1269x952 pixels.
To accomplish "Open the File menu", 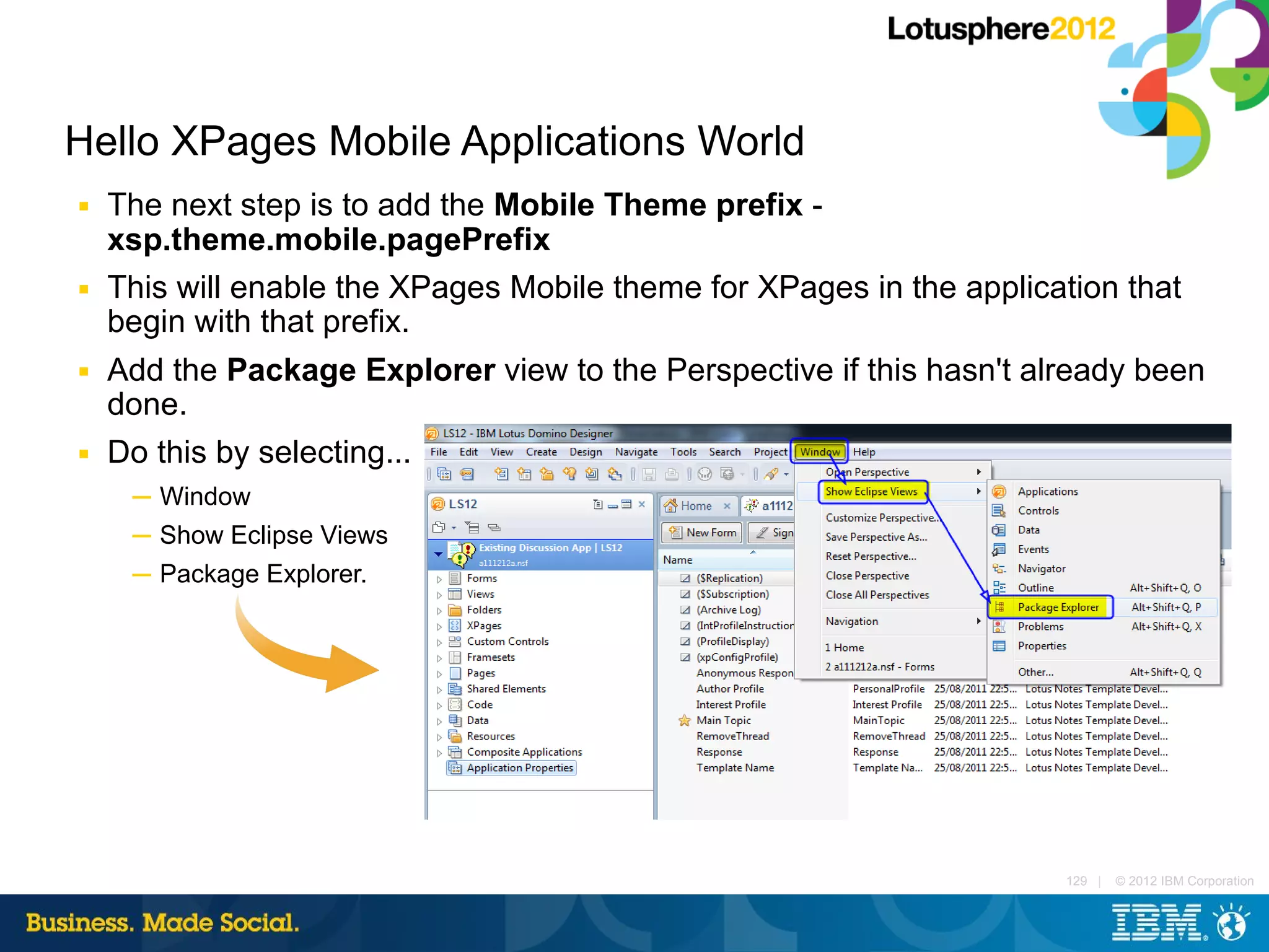I will point(439,452).
